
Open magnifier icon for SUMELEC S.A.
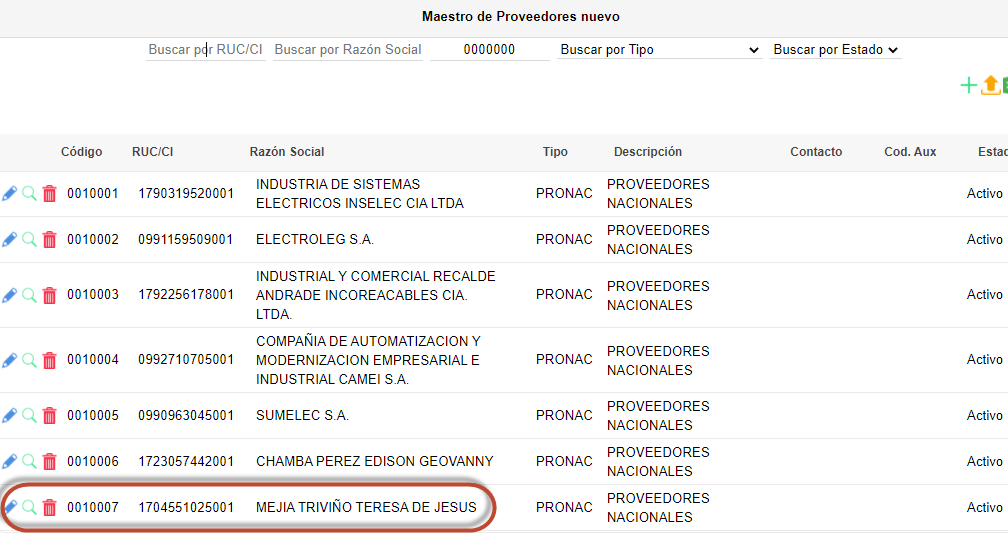point(30,415)
